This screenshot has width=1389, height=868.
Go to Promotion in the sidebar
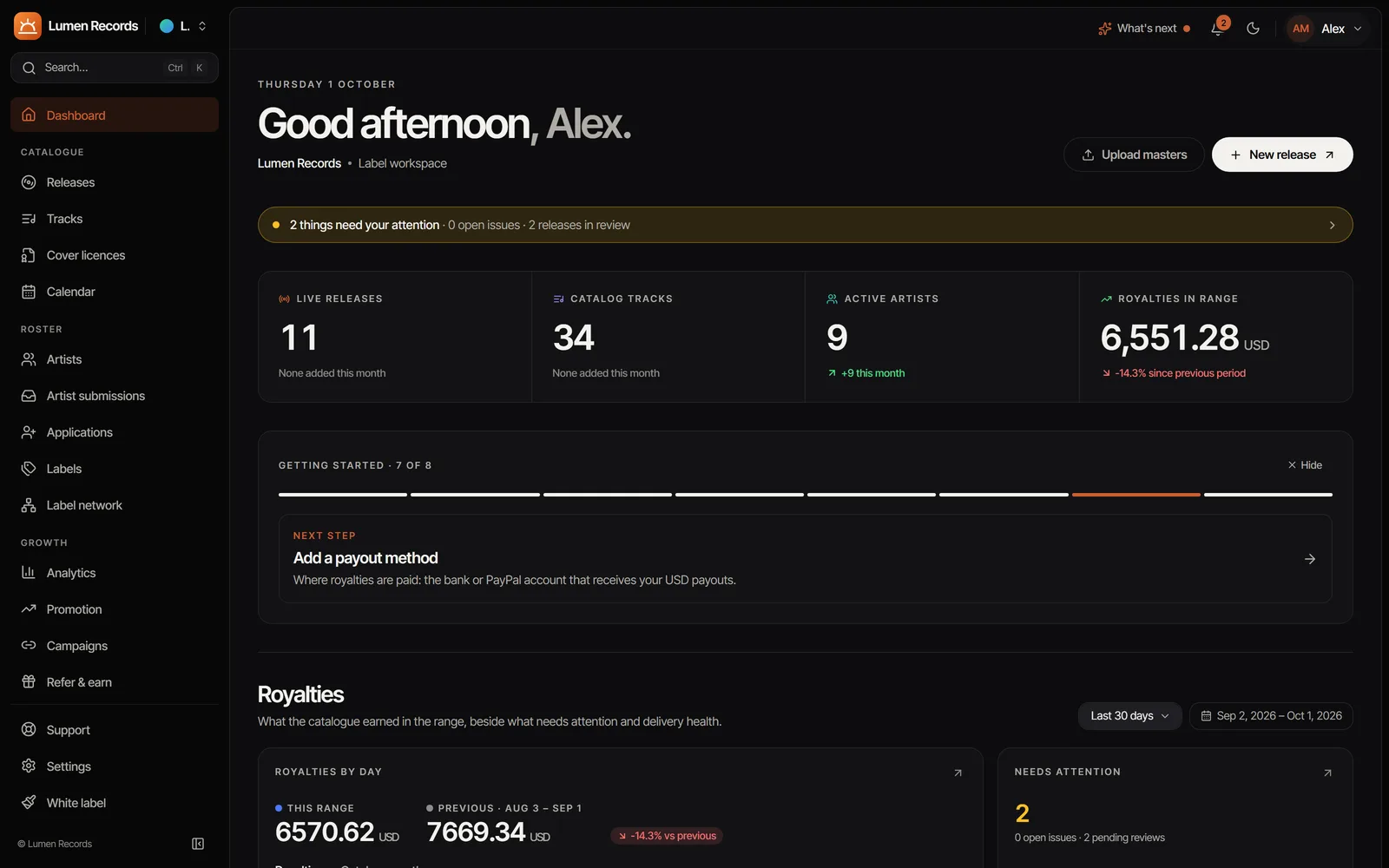pyautogui.click(x=115, y=609)
